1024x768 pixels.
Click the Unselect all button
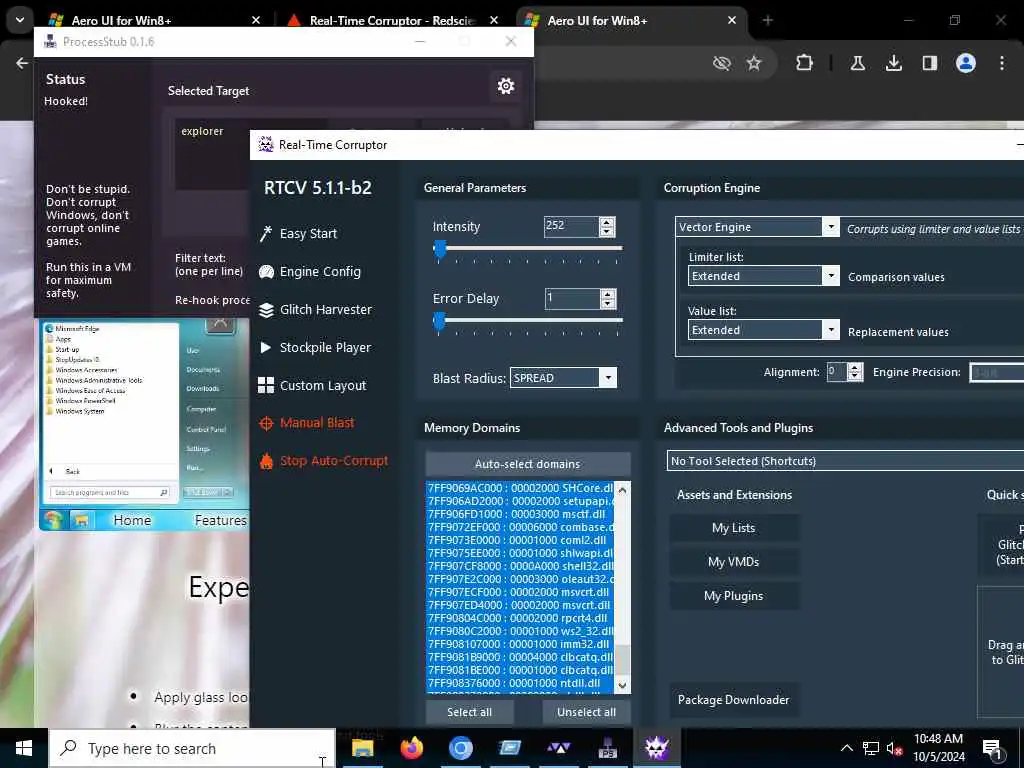coord(586,712)
